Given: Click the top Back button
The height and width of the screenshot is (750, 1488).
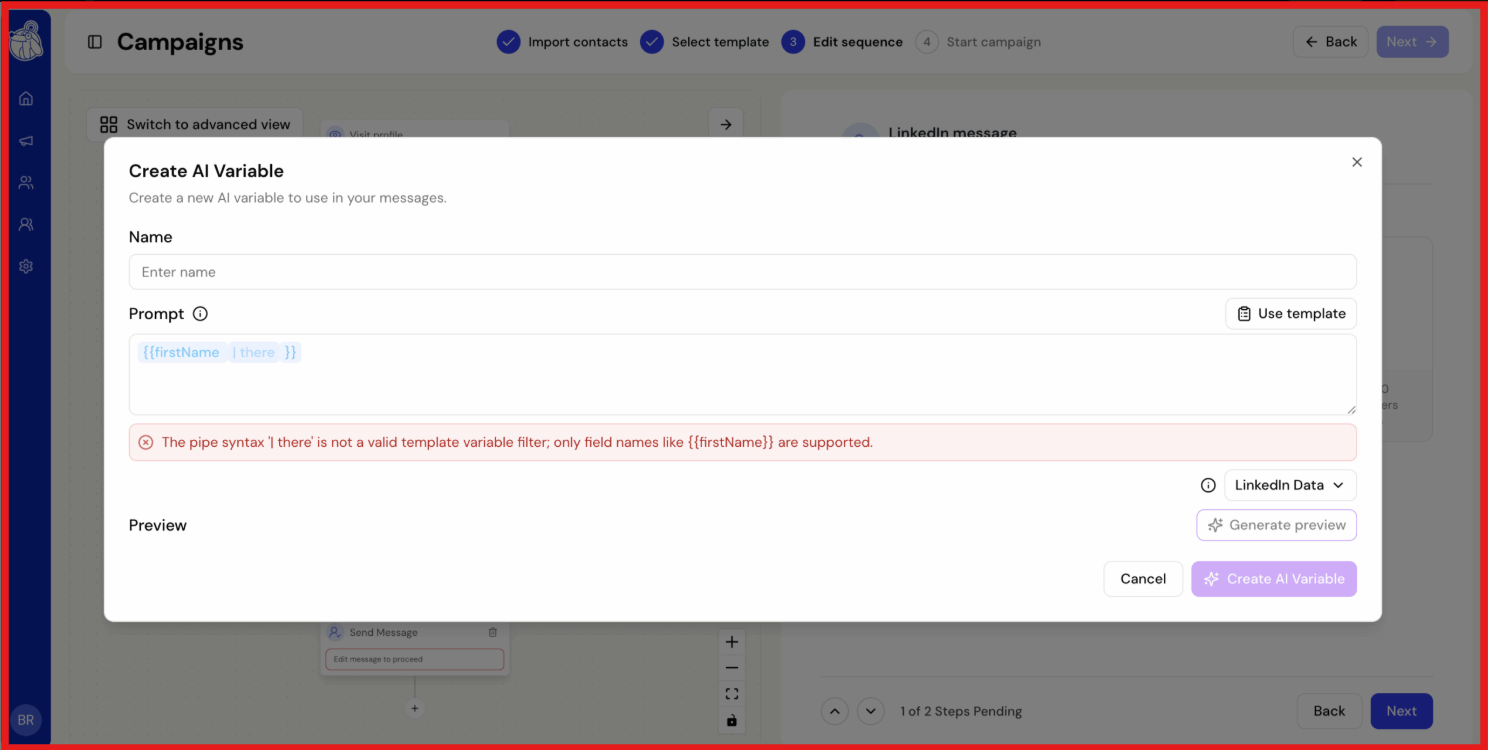Looking at the screenshot, I should (1331, 42).
